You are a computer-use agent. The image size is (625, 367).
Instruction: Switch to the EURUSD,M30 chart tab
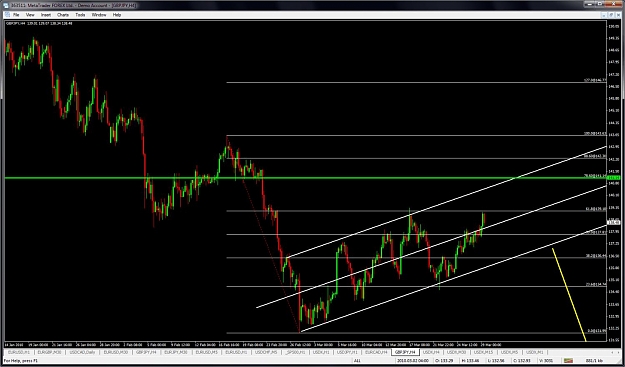pyautogui.click(x=116, y=352)
